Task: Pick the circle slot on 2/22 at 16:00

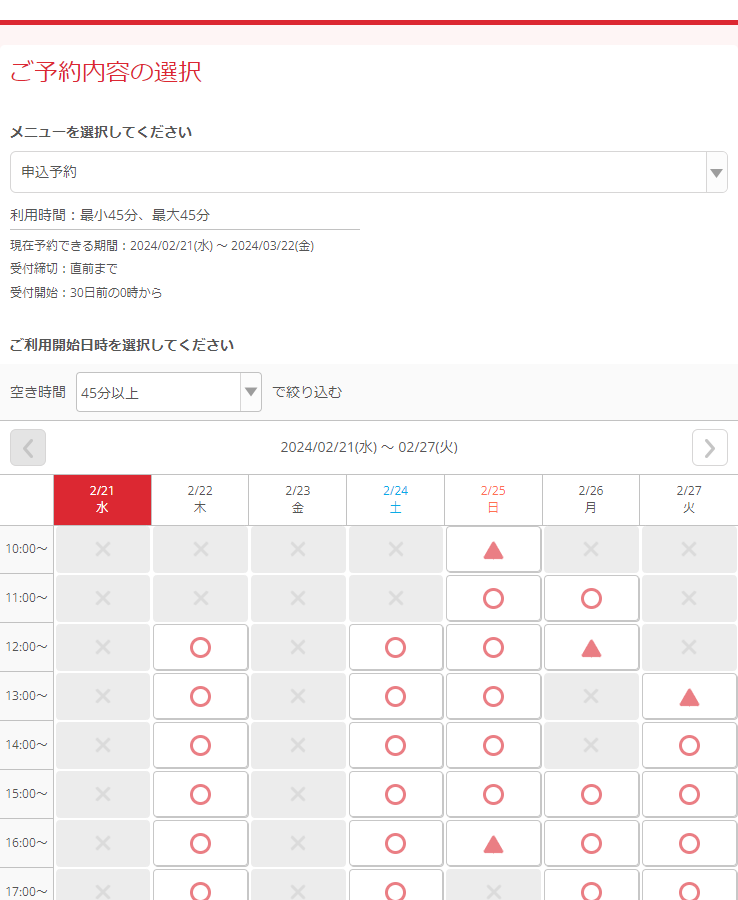Action: pyautogui.click(x=200, y=843)
